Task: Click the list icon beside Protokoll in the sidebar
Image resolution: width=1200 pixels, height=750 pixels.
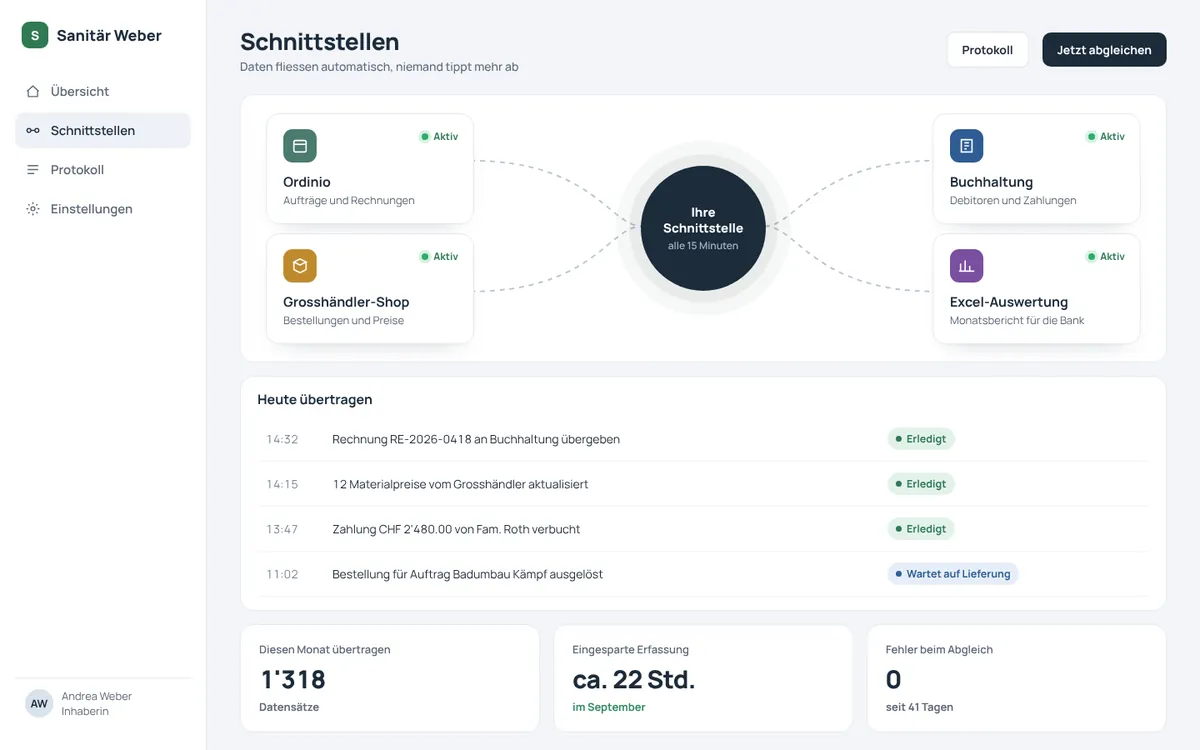Action: point(33,170)
